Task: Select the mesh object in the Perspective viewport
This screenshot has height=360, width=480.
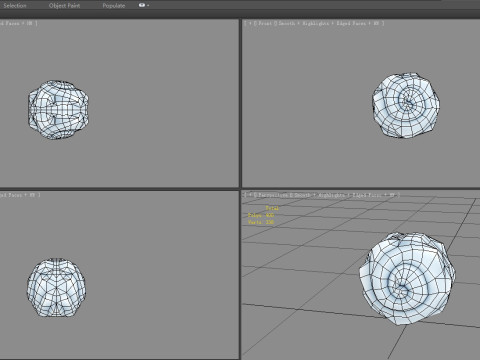Action: click(x=407, y=279)
